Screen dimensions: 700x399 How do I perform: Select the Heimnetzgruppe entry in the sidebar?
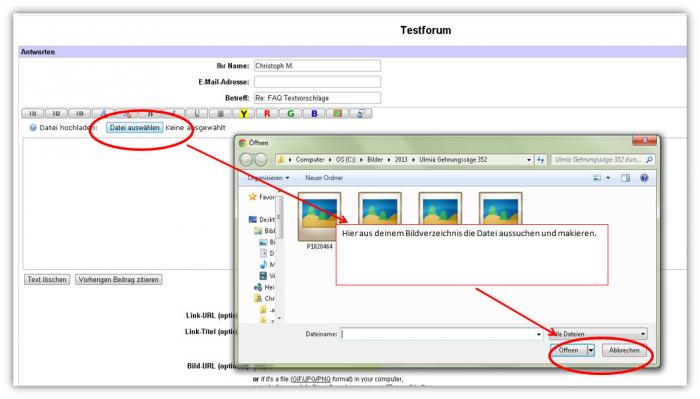click(x=264, y=287)
